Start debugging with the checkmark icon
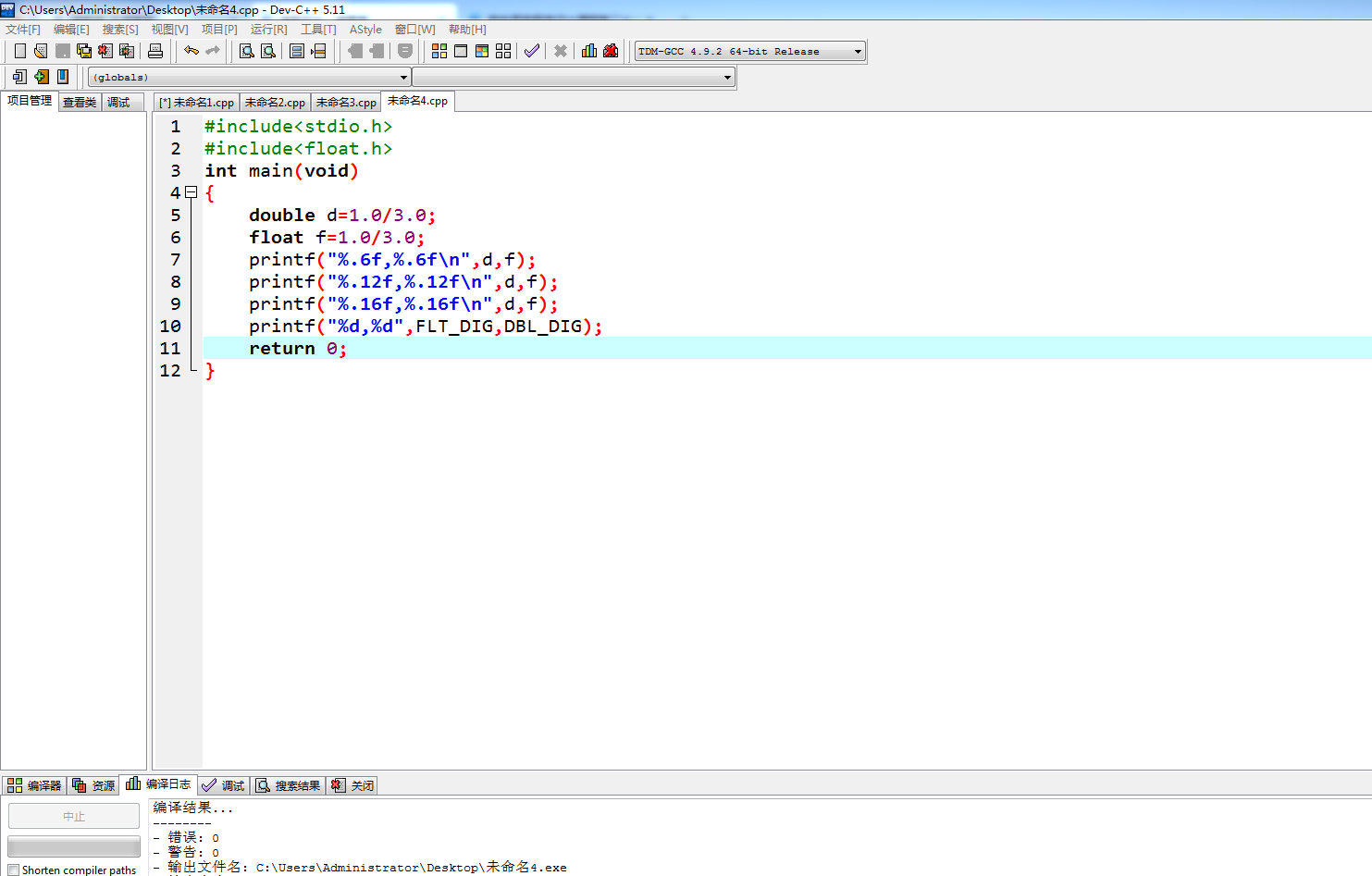1372x876 pixels. (x=532, y=51)
